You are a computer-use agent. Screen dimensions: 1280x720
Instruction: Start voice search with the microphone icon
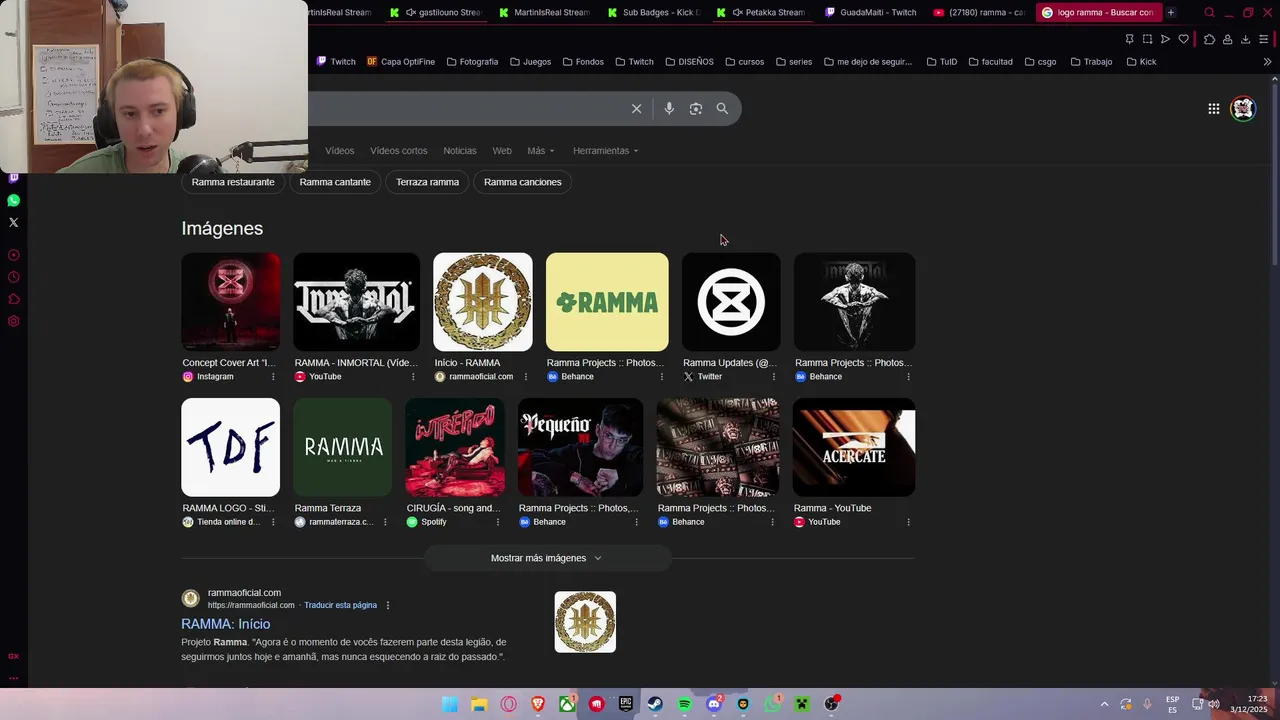coord(669,108)
